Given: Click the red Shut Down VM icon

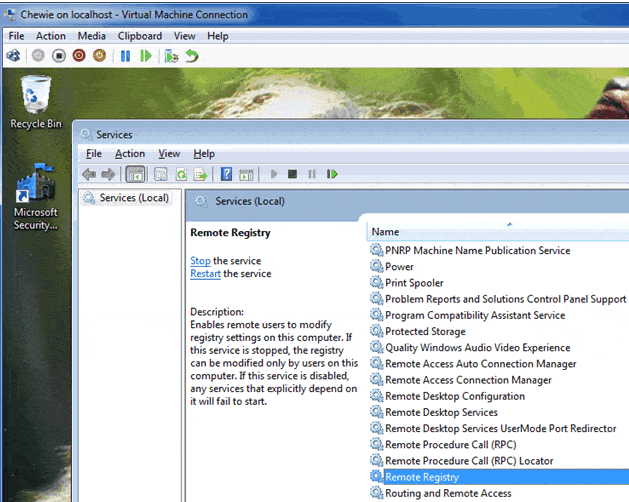Looking at the screenshot, I should click(79, 56).
